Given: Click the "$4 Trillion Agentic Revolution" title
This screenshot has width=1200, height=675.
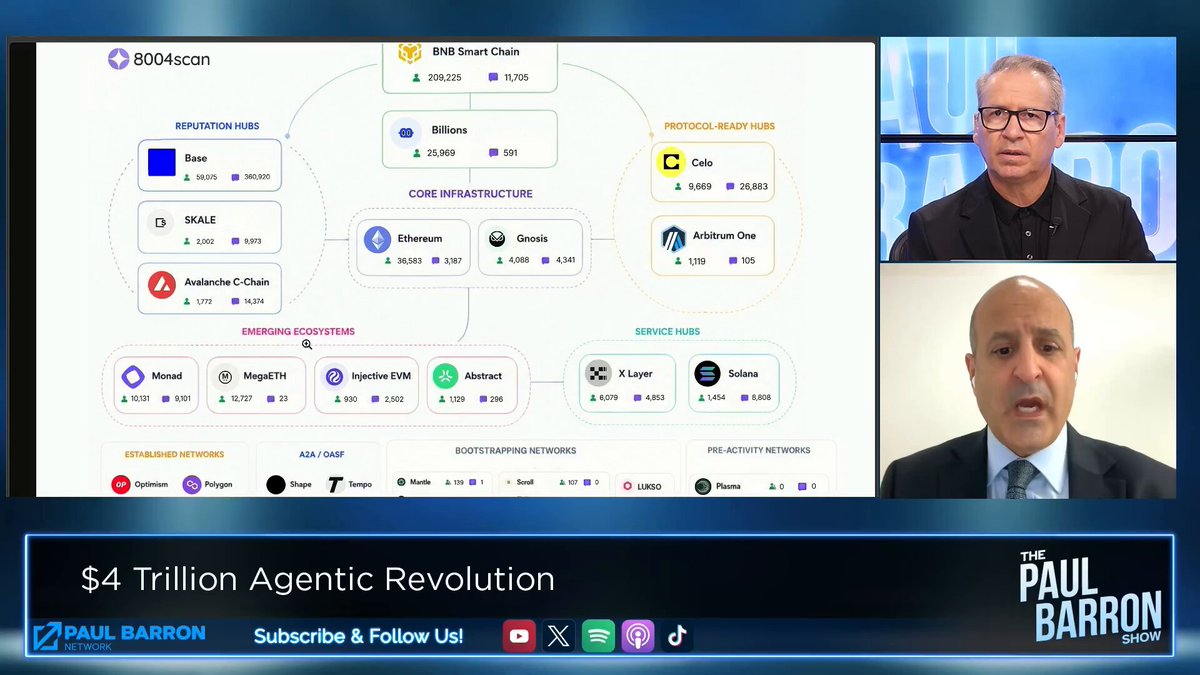Looking at the screenshot, I should coord(318,579).
